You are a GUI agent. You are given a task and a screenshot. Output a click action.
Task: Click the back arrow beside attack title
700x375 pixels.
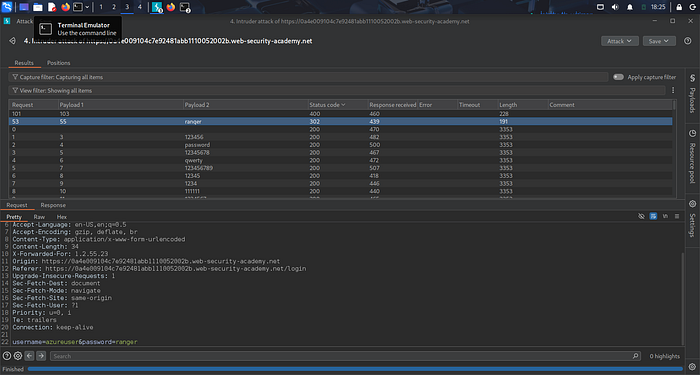click(12, 41)
